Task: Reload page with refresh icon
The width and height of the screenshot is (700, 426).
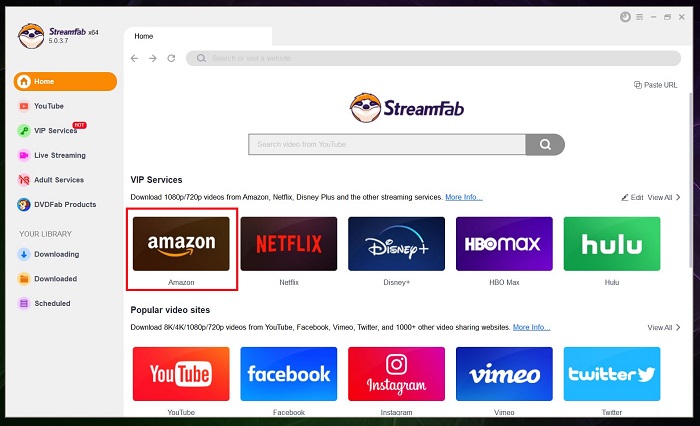Action: click(x=171, y=58)
